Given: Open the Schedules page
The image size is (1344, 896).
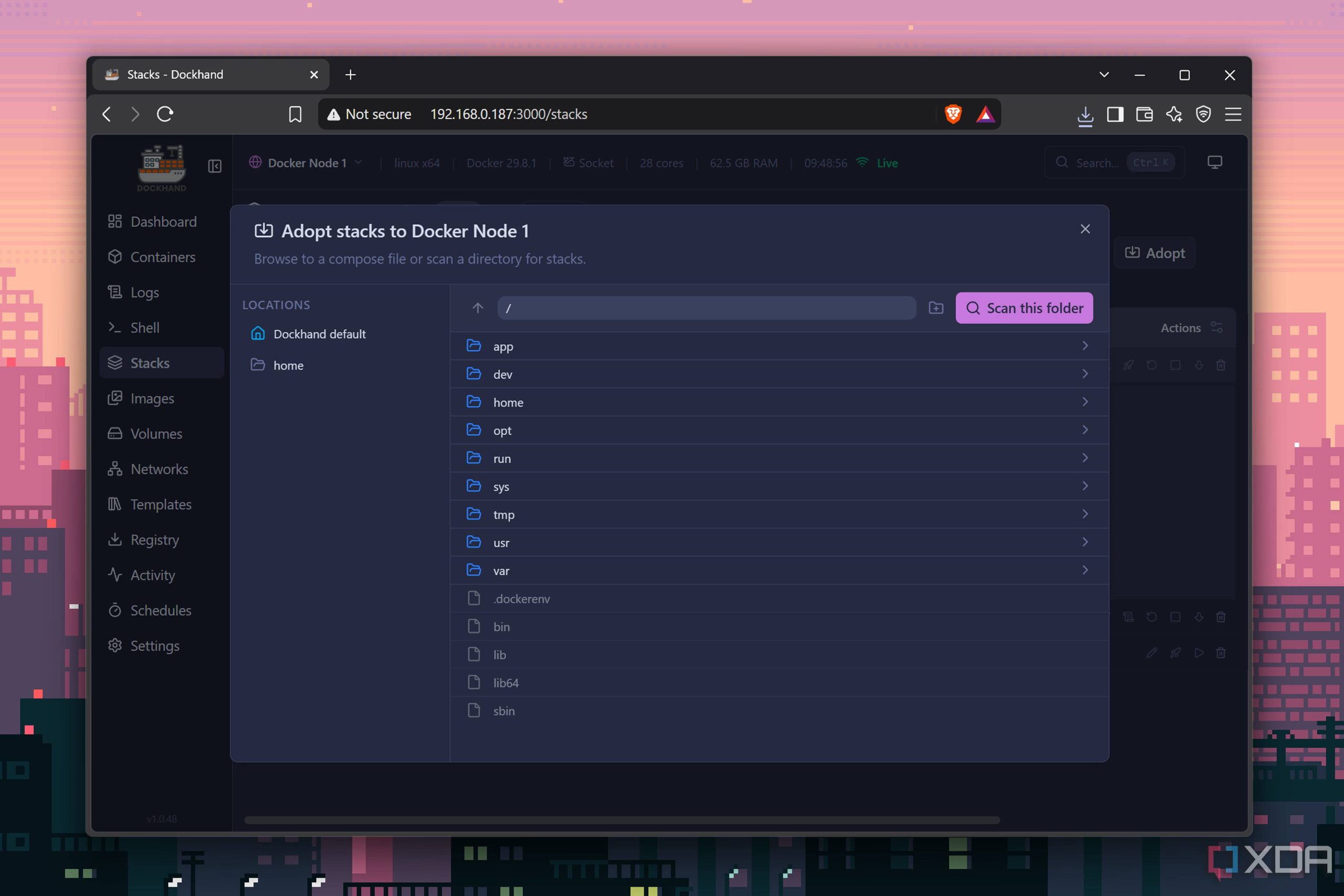Looking at the screenshot, I should click(162, 611).
